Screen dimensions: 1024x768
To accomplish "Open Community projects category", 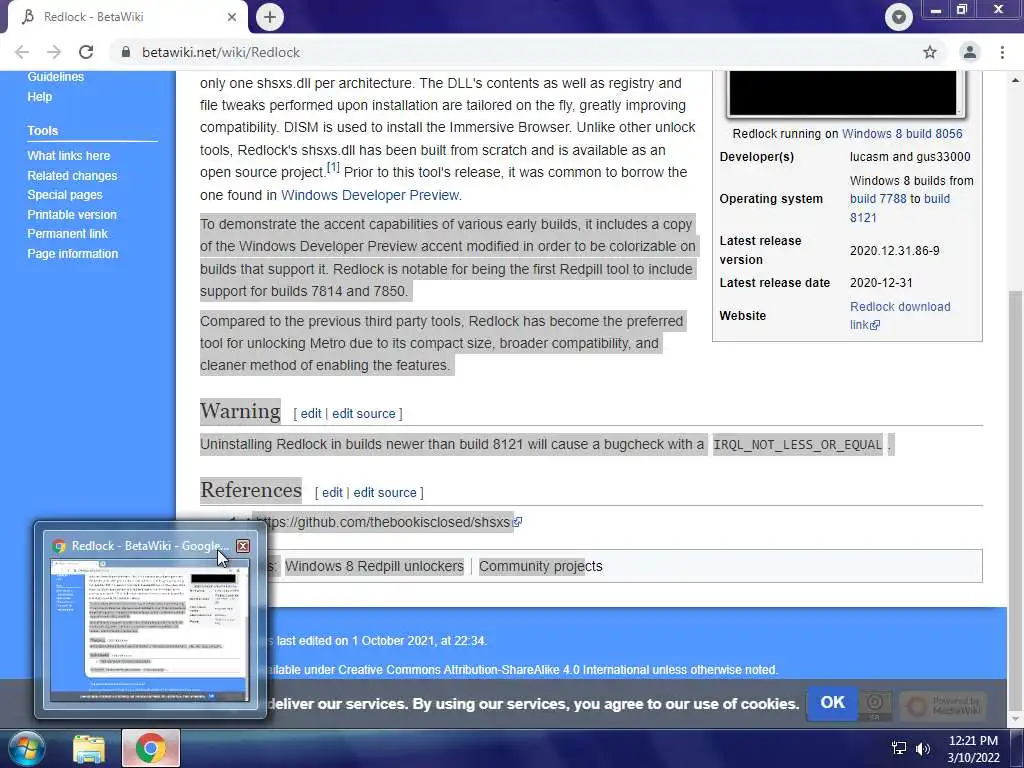I will (x=541, y=566).
